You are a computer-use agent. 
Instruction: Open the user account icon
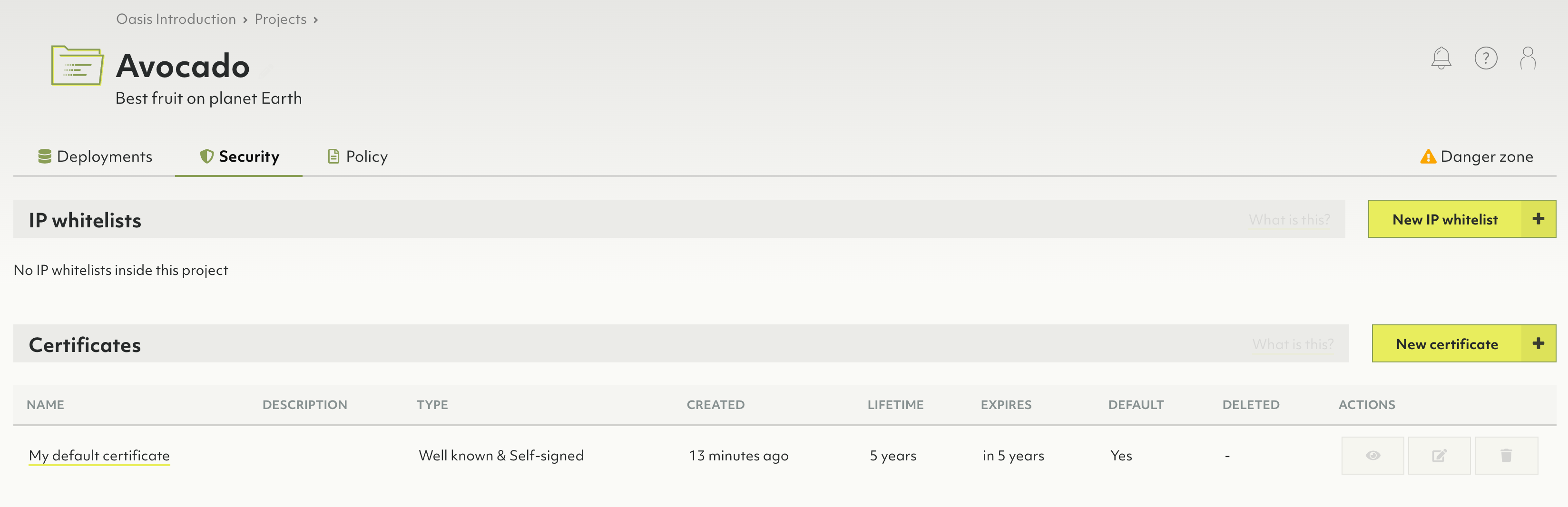click(1527, 58)
